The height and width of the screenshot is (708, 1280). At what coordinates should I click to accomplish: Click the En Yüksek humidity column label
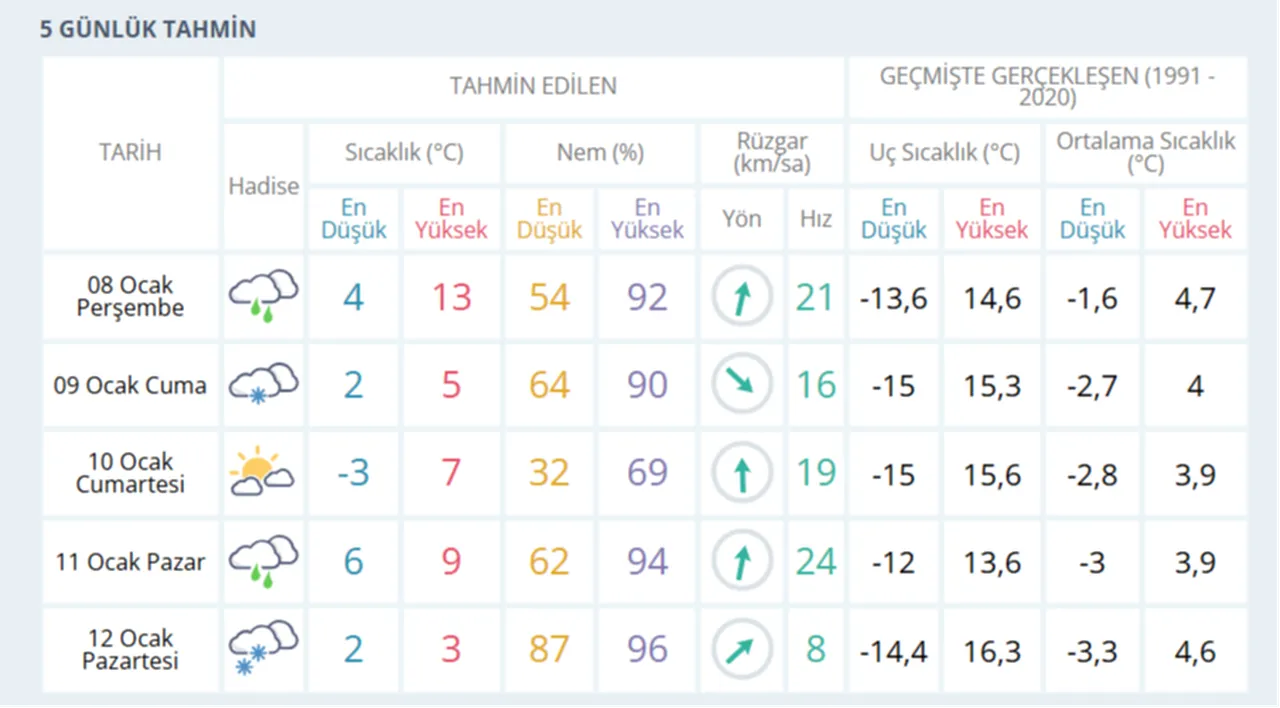coord(647,218)
